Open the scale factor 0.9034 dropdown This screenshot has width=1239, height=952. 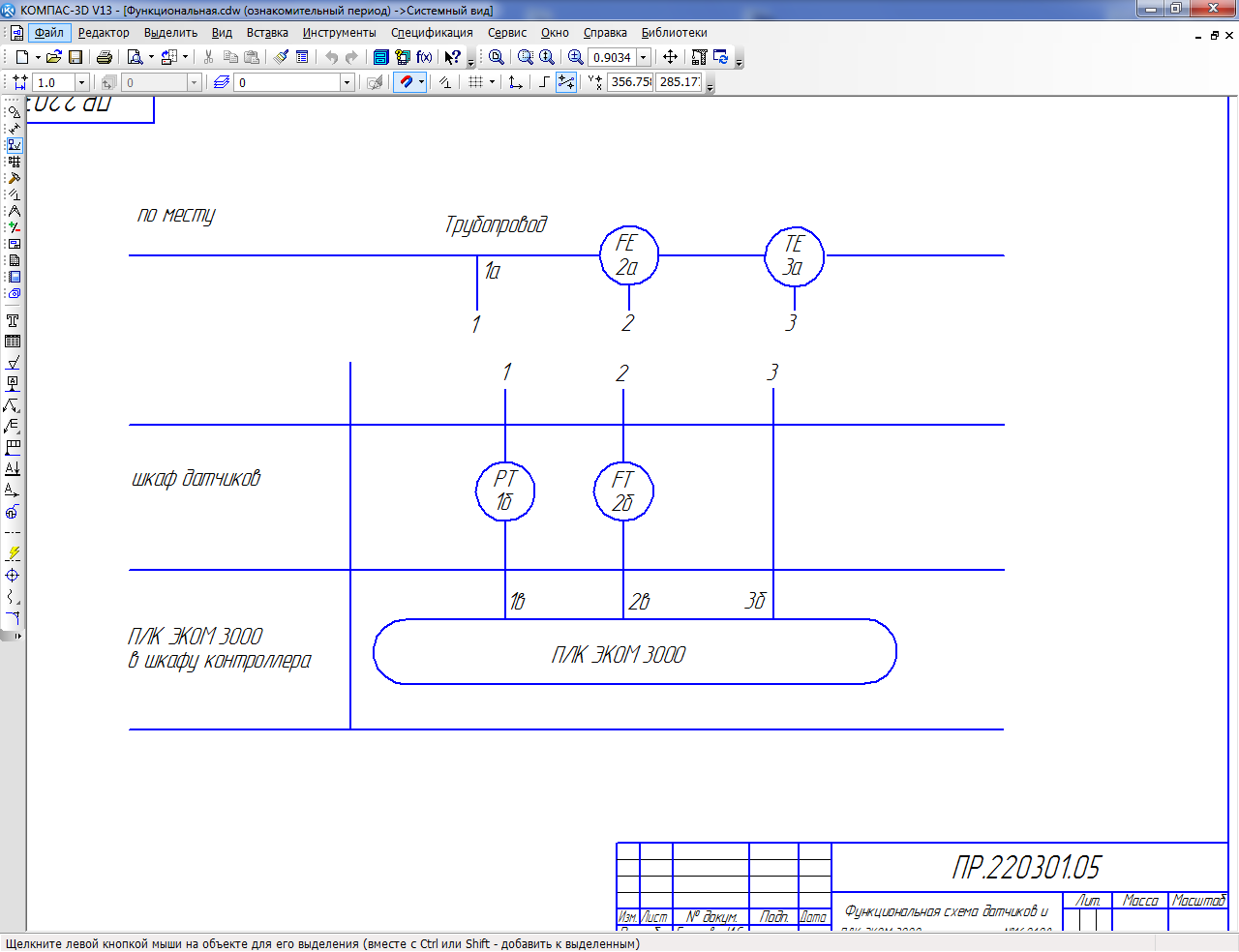pos(644,57)
